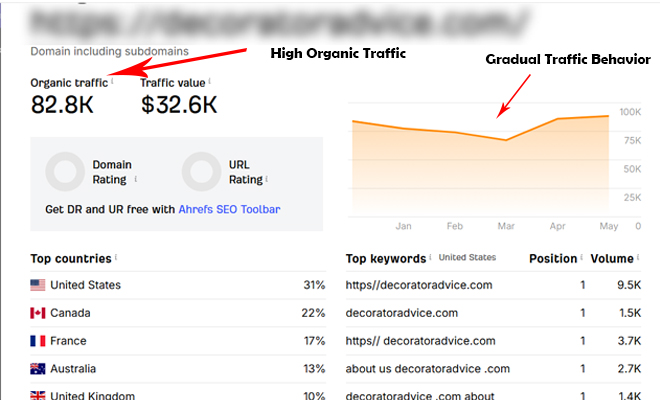Click the info icon next to Top keywords
This screenshot has height=400, width=660.
tap(430, 257)
